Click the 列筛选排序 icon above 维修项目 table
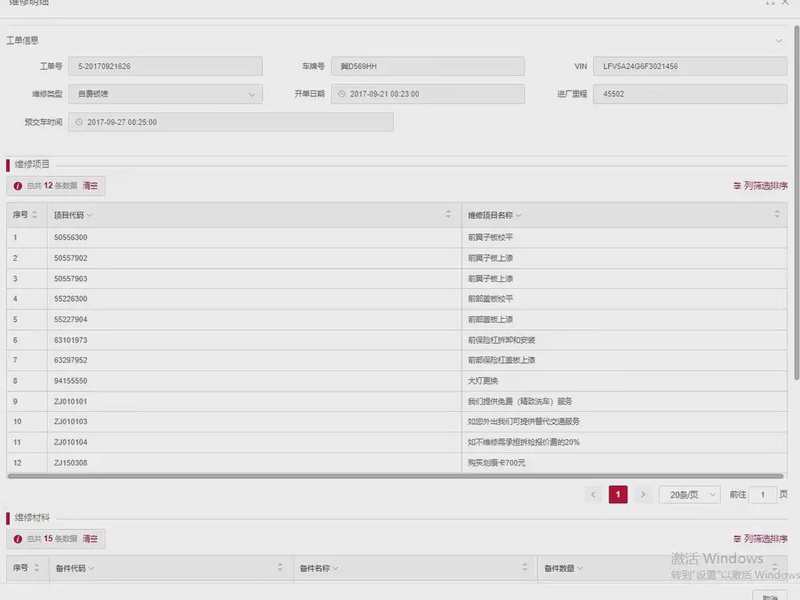The height and width of the screenshot is (600, 800). coord(738,186)
